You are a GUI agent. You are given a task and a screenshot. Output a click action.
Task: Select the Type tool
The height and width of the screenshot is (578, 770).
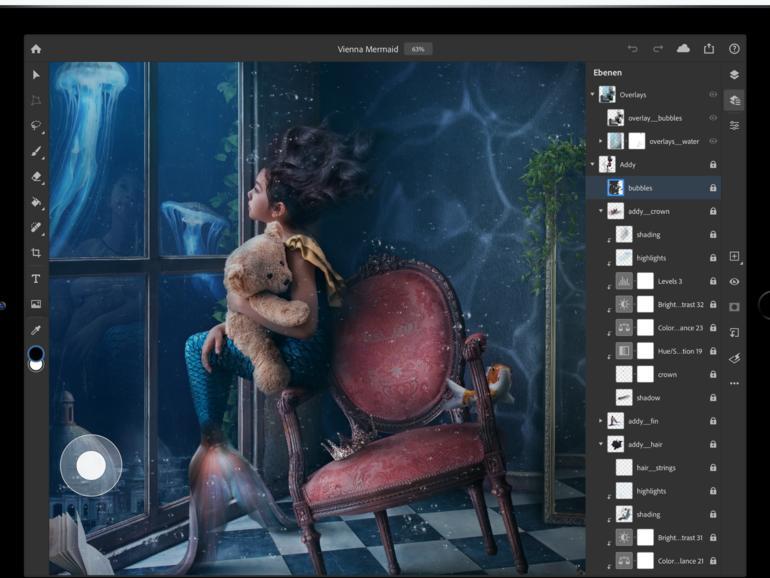(36, 278)
